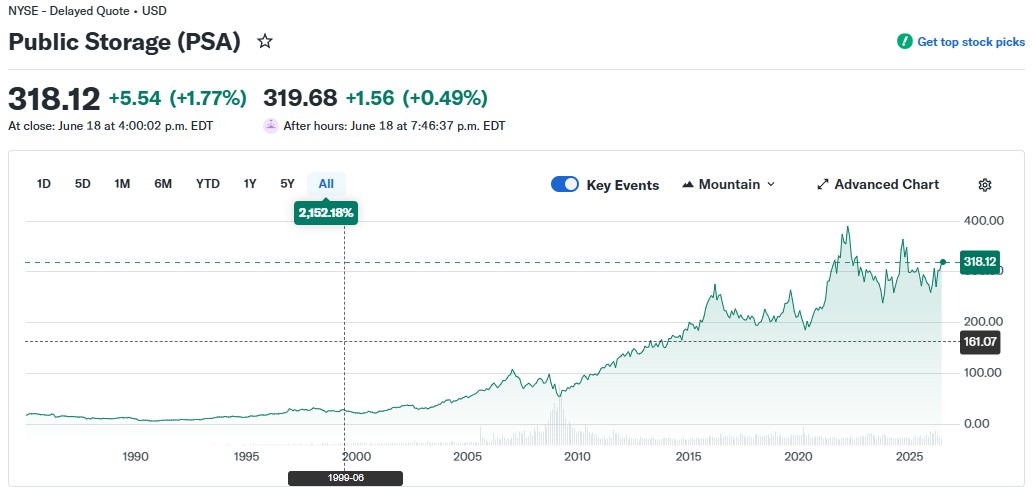Click the 318.12 current price tag on chart
Image resolution: width=1032 pixels, height=487 pixels.
980,262
